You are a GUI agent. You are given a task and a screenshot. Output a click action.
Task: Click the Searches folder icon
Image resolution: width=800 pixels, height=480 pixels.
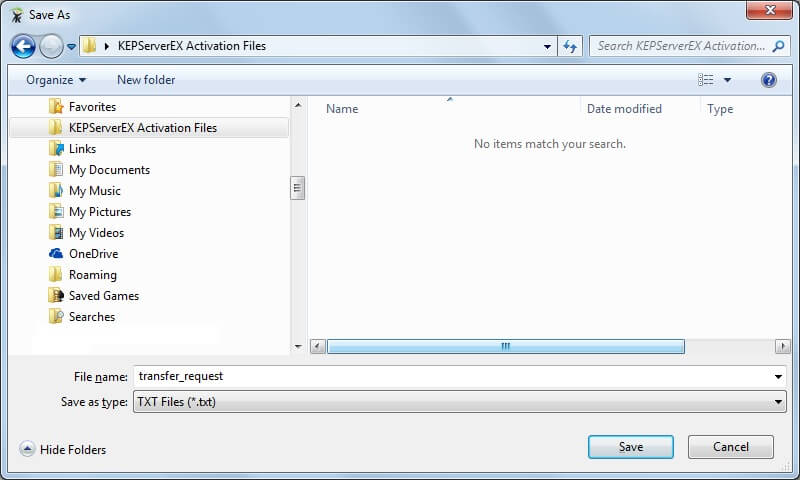56,317
